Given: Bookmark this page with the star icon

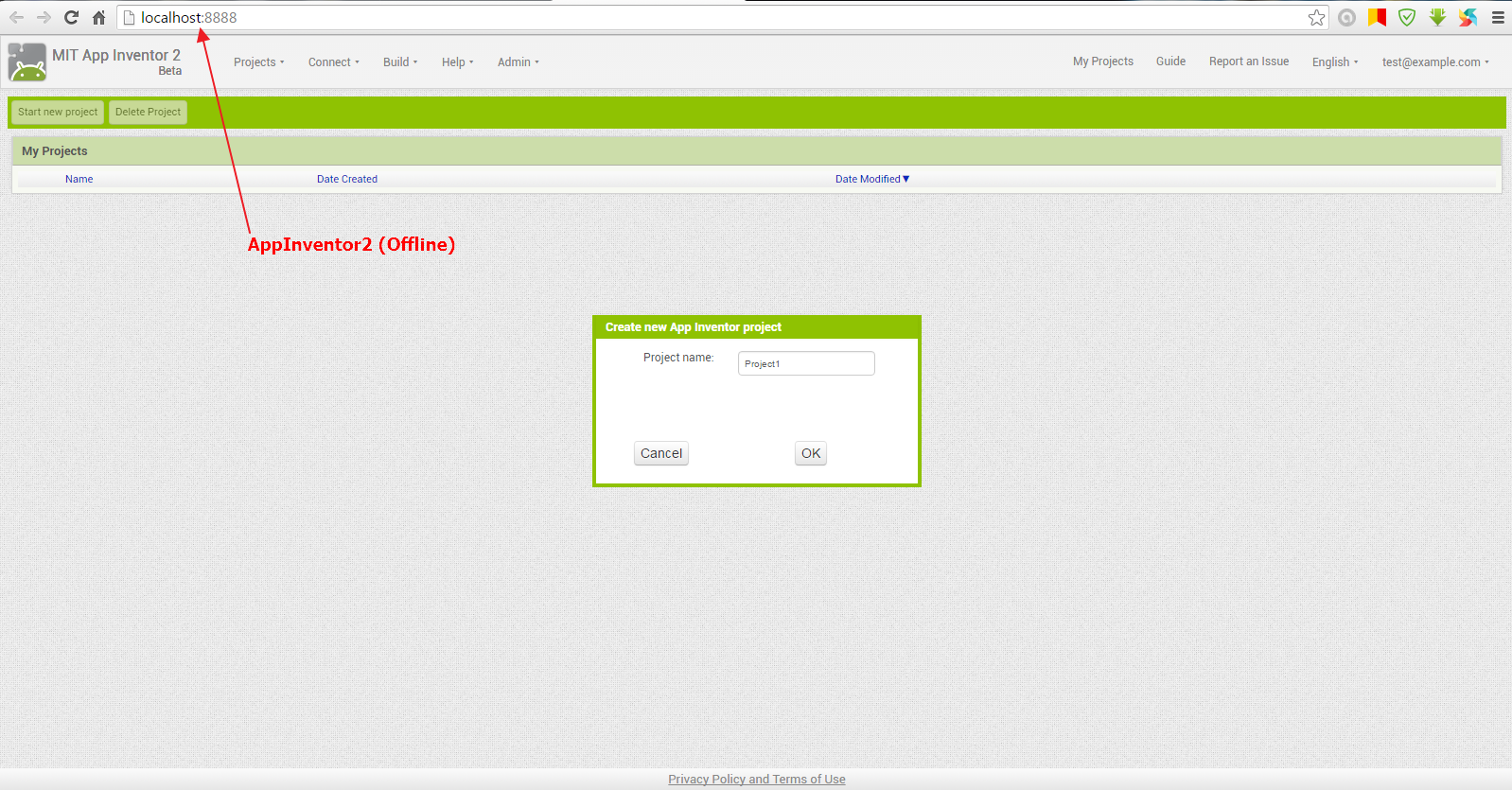Looking at the screenshot, I should point(1316,17).
